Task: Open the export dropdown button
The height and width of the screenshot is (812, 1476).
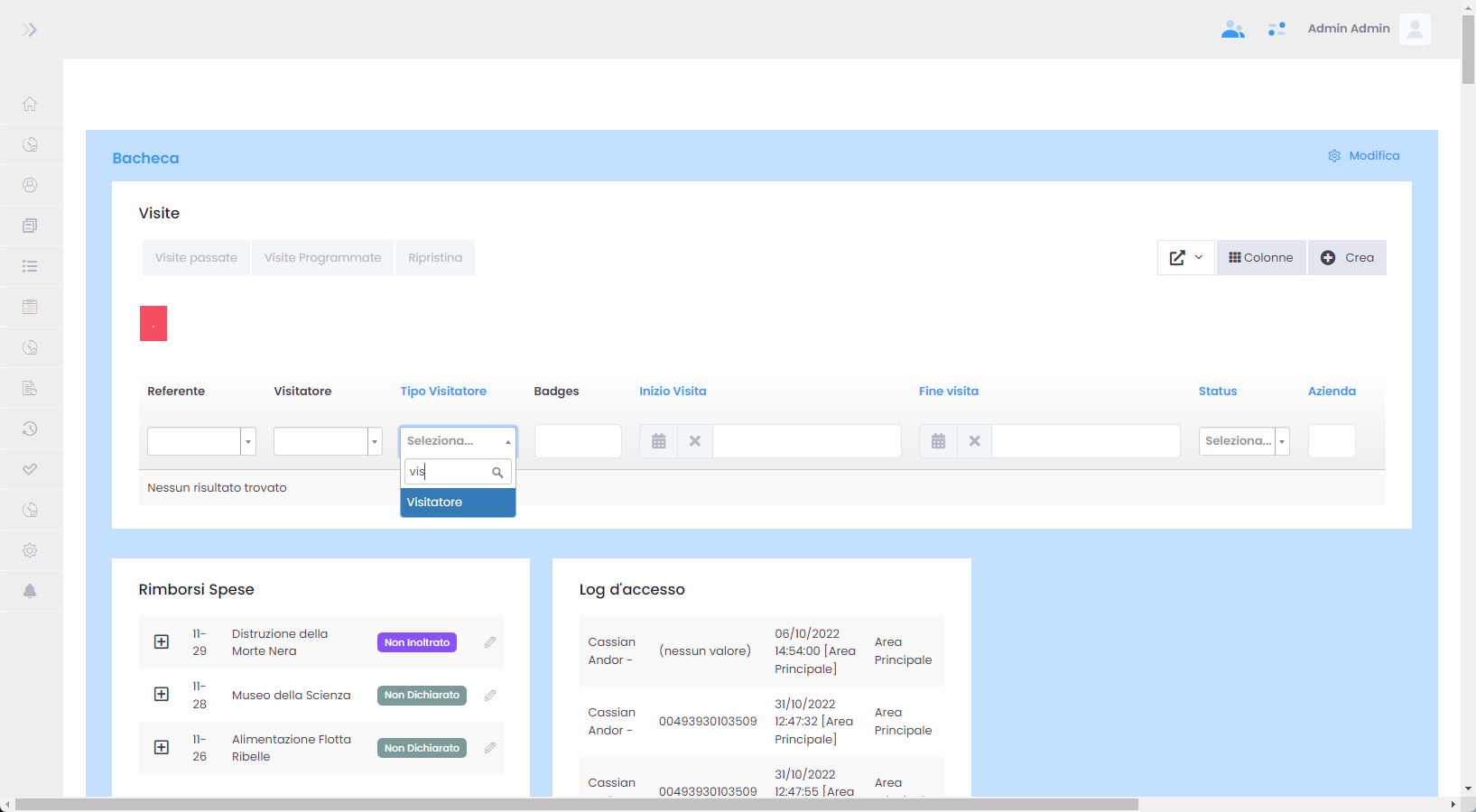Action: [x=1186, y=257]
